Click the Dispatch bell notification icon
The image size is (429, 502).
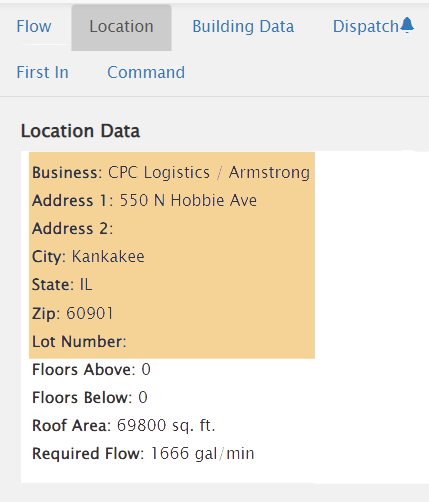(x=407, y=25)
